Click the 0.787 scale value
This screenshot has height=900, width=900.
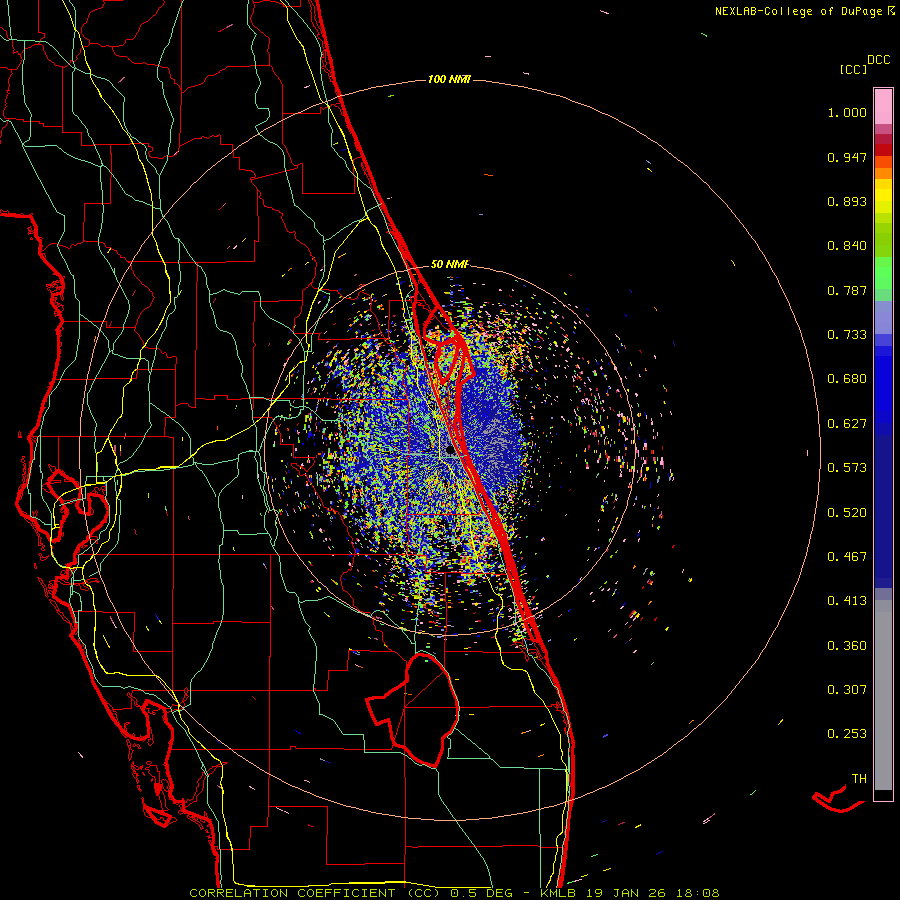coord(847,290)
